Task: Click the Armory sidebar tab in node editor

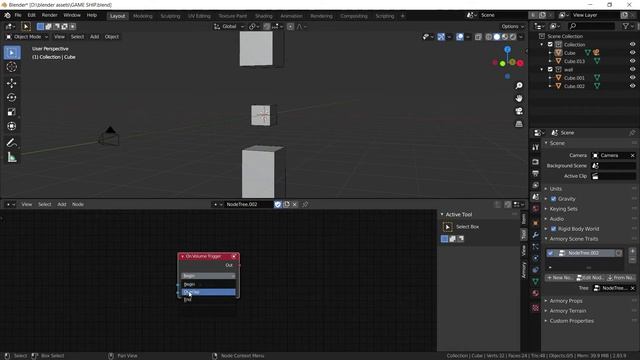Action: (524, 270)
